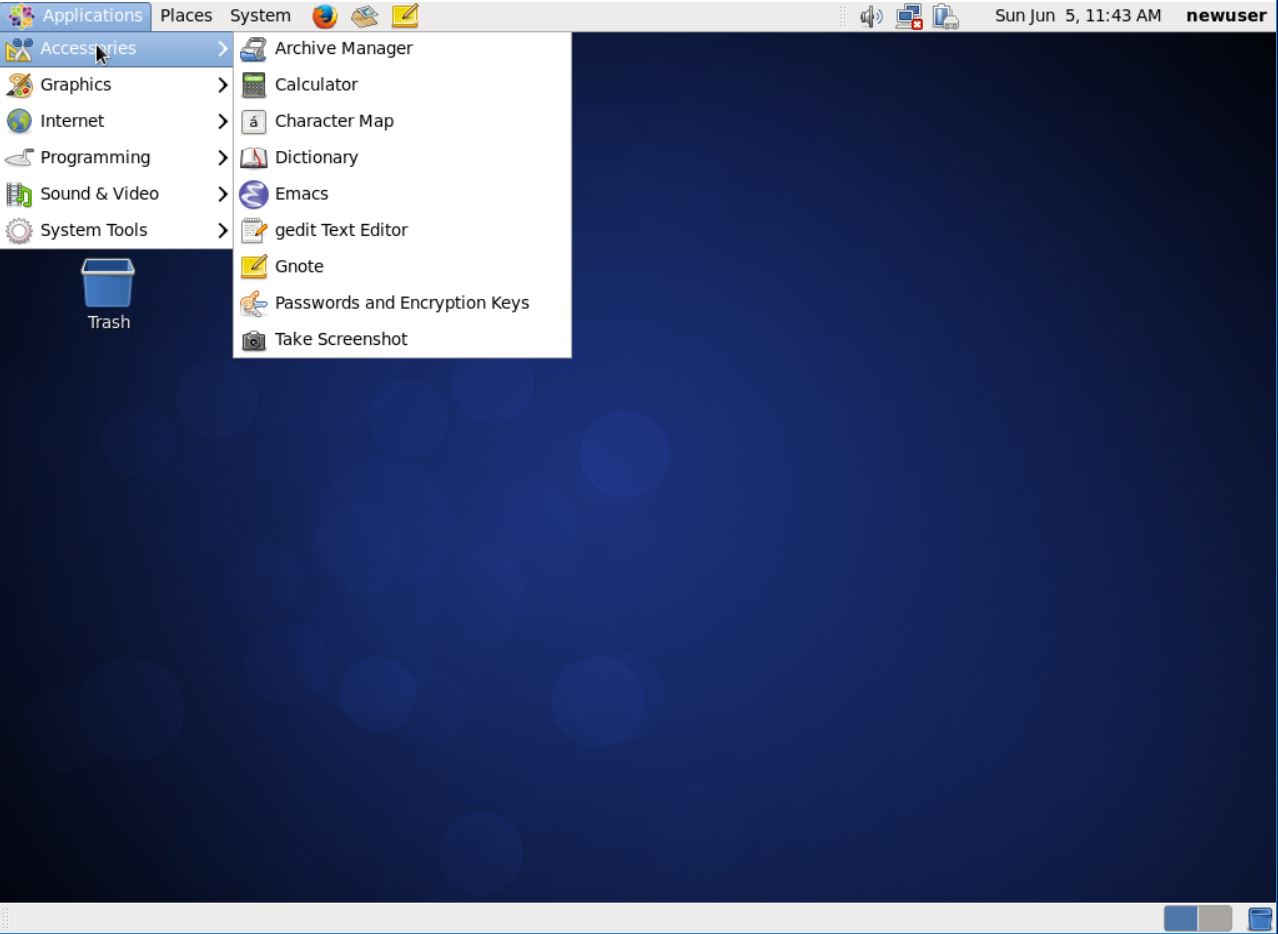Click the Programming category icon
The width and height of the screenshot is (1278, 934).
(19, 158)
